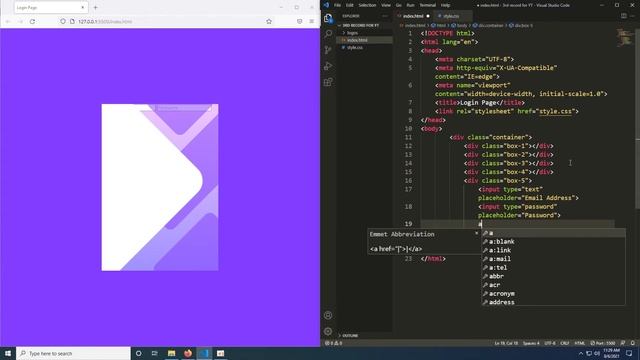The width and height of the screenshot is (640, 360).
Task: Click the site shield icon in address bar
Action: (63, 21)
